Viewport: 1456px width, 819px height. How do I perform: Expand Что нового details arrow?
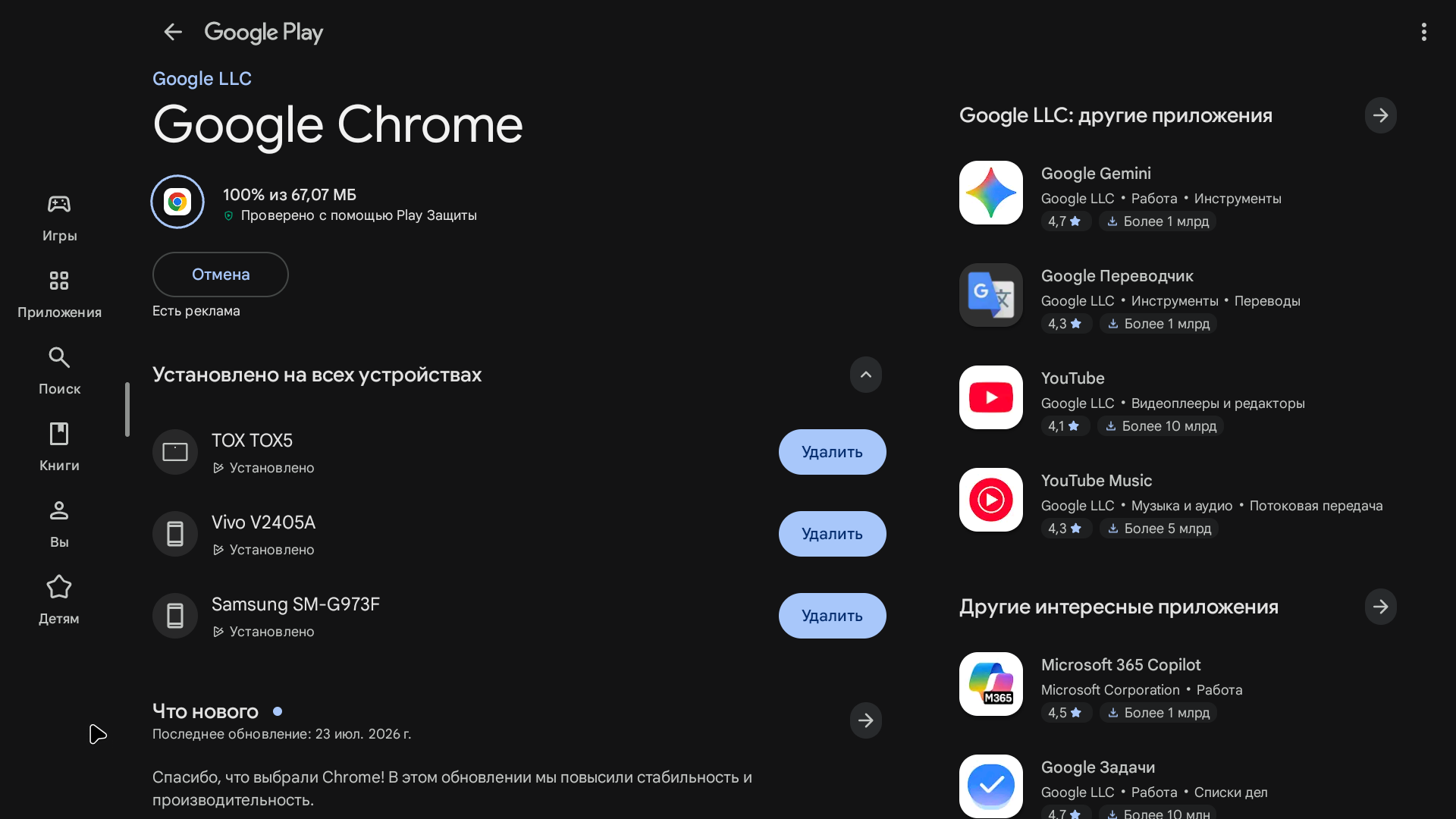(865, 720)
